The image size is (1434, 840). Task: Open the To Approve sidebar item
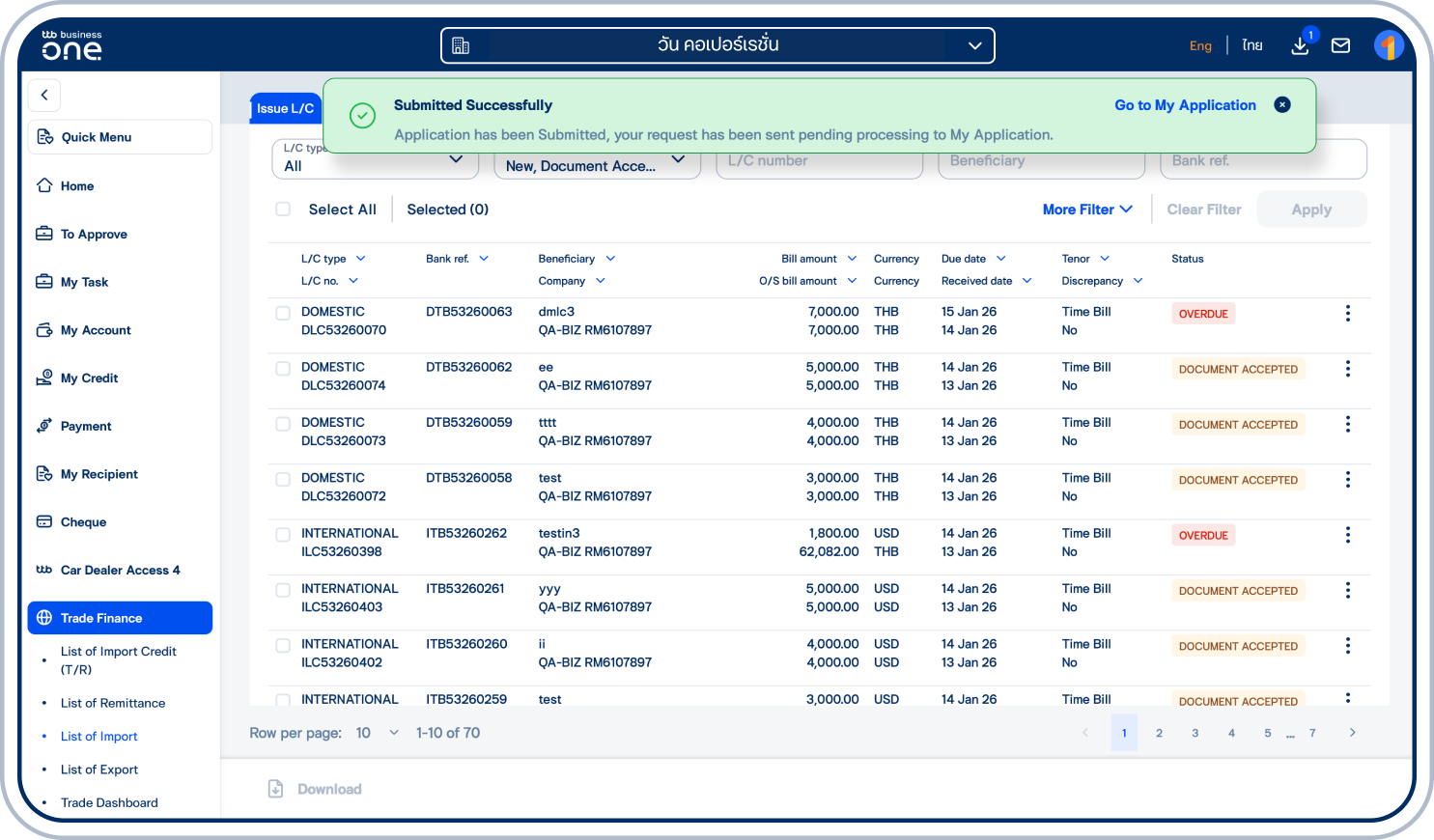pos(94,235)
